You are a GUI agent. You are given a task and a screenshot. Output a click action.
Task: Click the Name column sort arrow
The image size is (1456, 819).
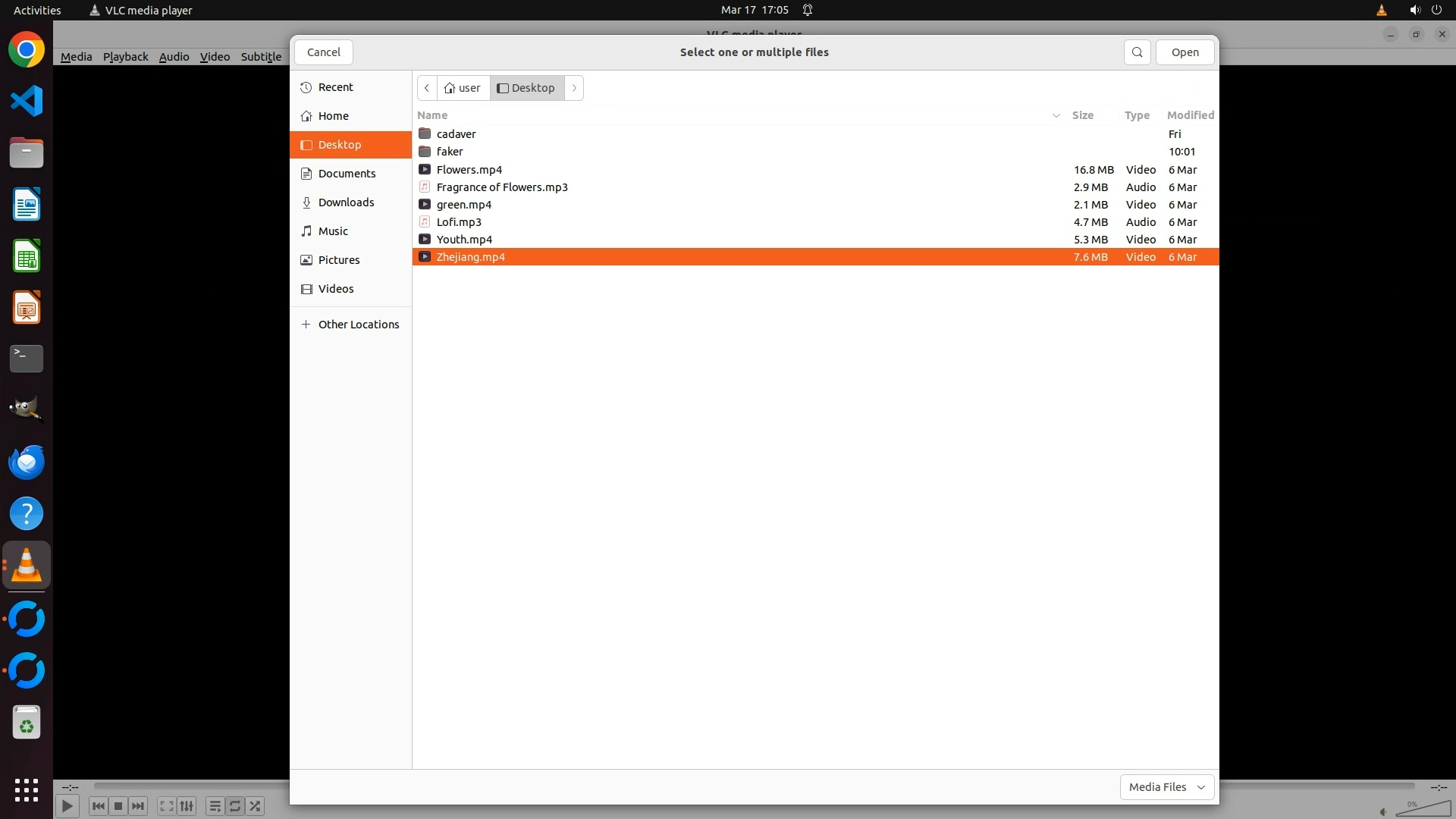(x=1056, y=115)
